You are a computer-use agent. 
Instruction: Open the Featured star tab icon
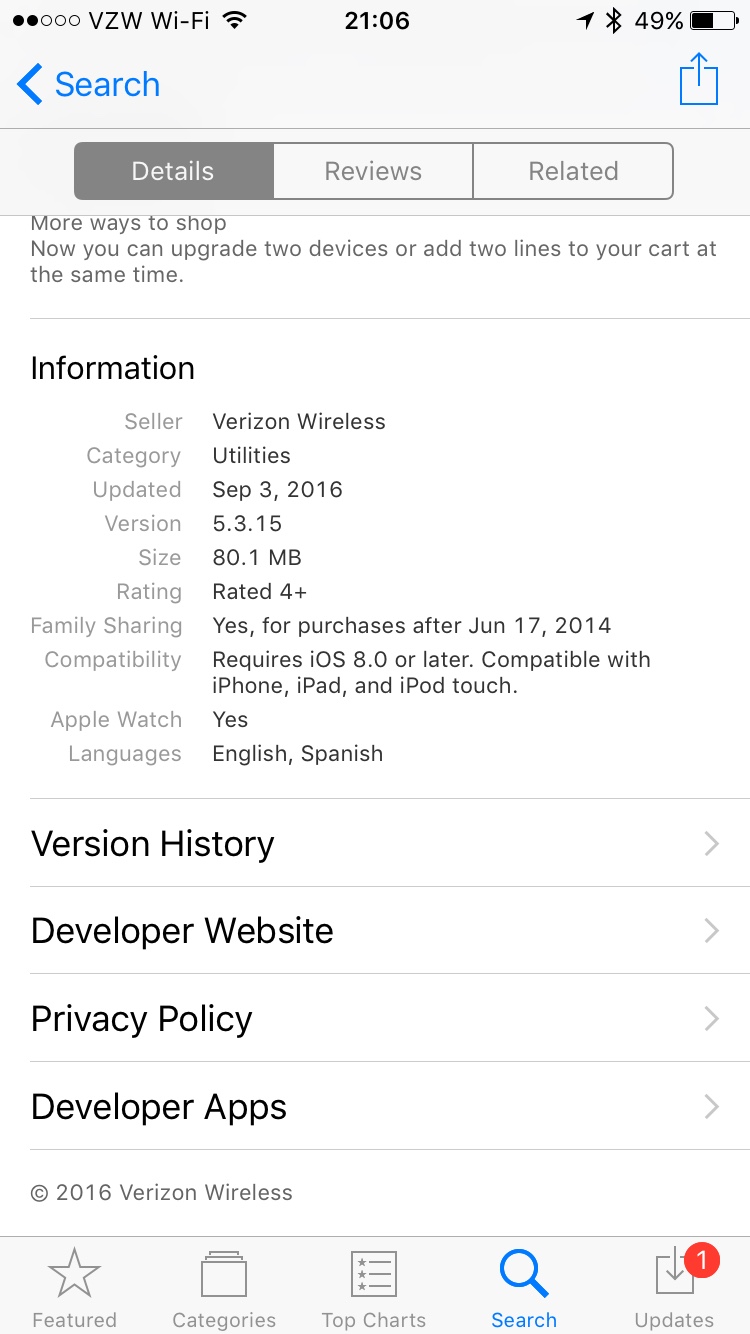point(74,1275)
